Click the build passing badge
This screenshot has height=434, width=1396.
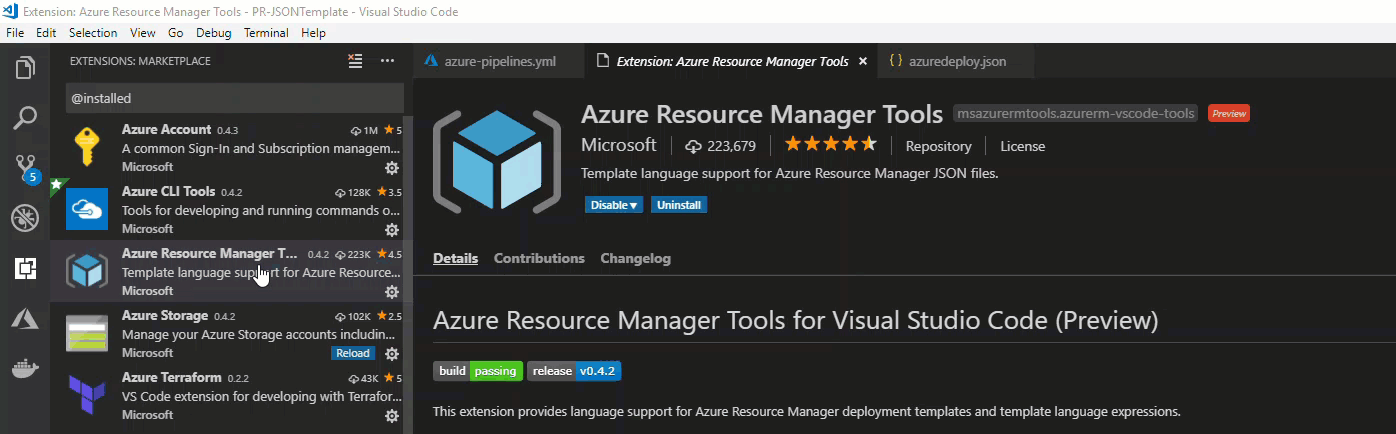click(478, 371)
